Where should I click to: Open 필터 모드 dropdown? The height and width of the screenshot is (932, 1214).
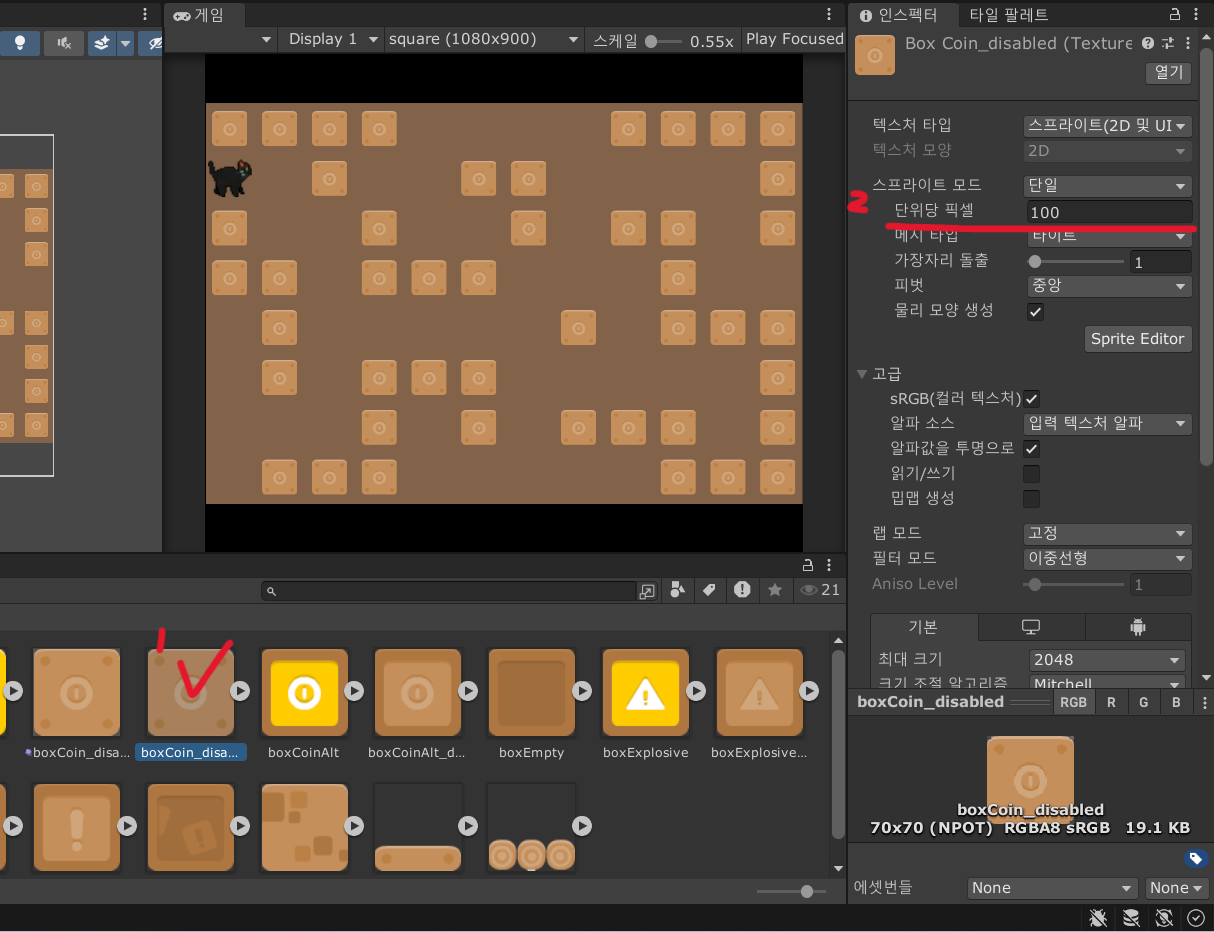click(x=1109, y=558)
